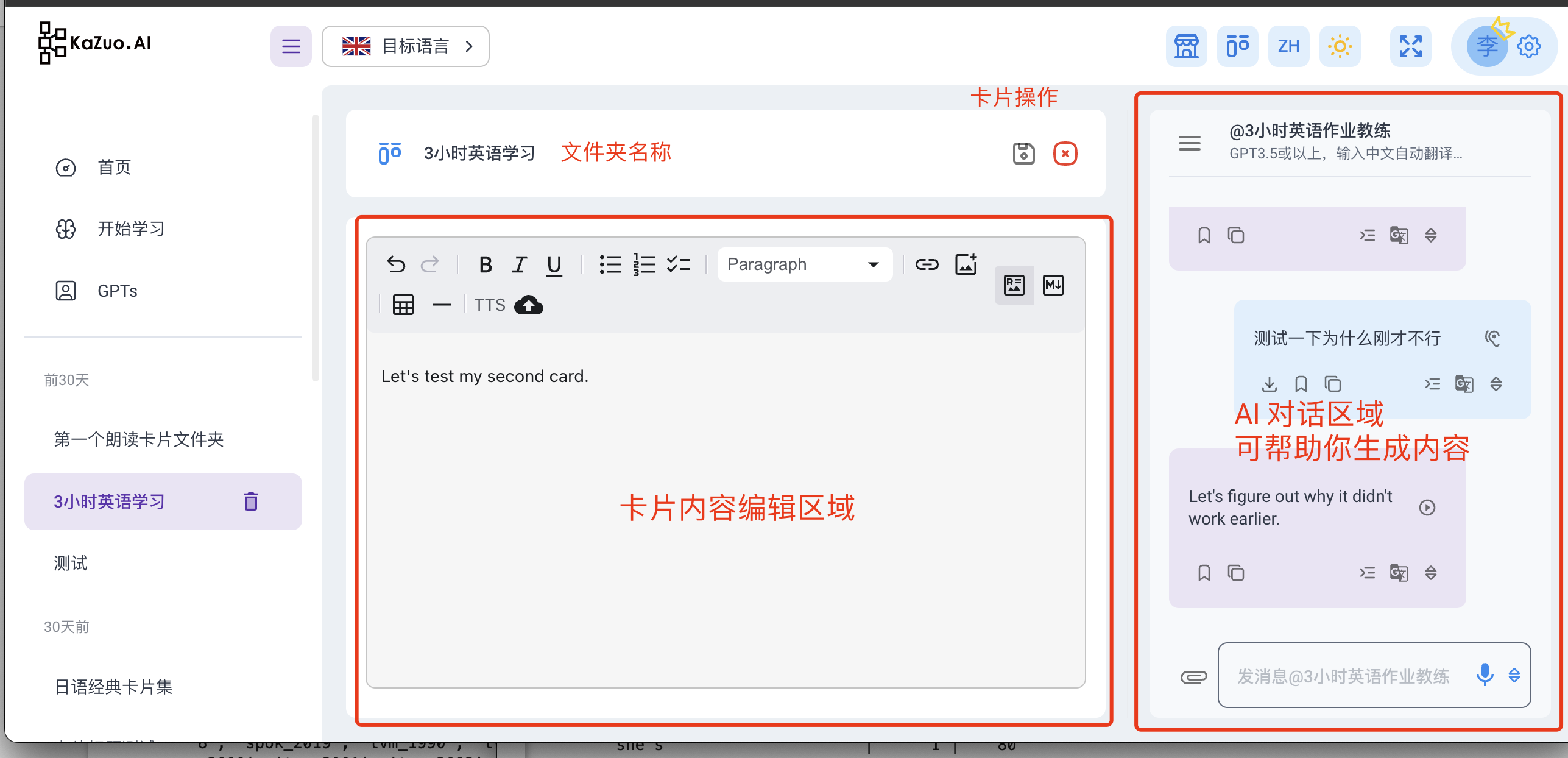This screenshot has height=758, width=1568.
Task: Bookmark the 'Let's figure out' reply
Action: [x=1204, y=573]
